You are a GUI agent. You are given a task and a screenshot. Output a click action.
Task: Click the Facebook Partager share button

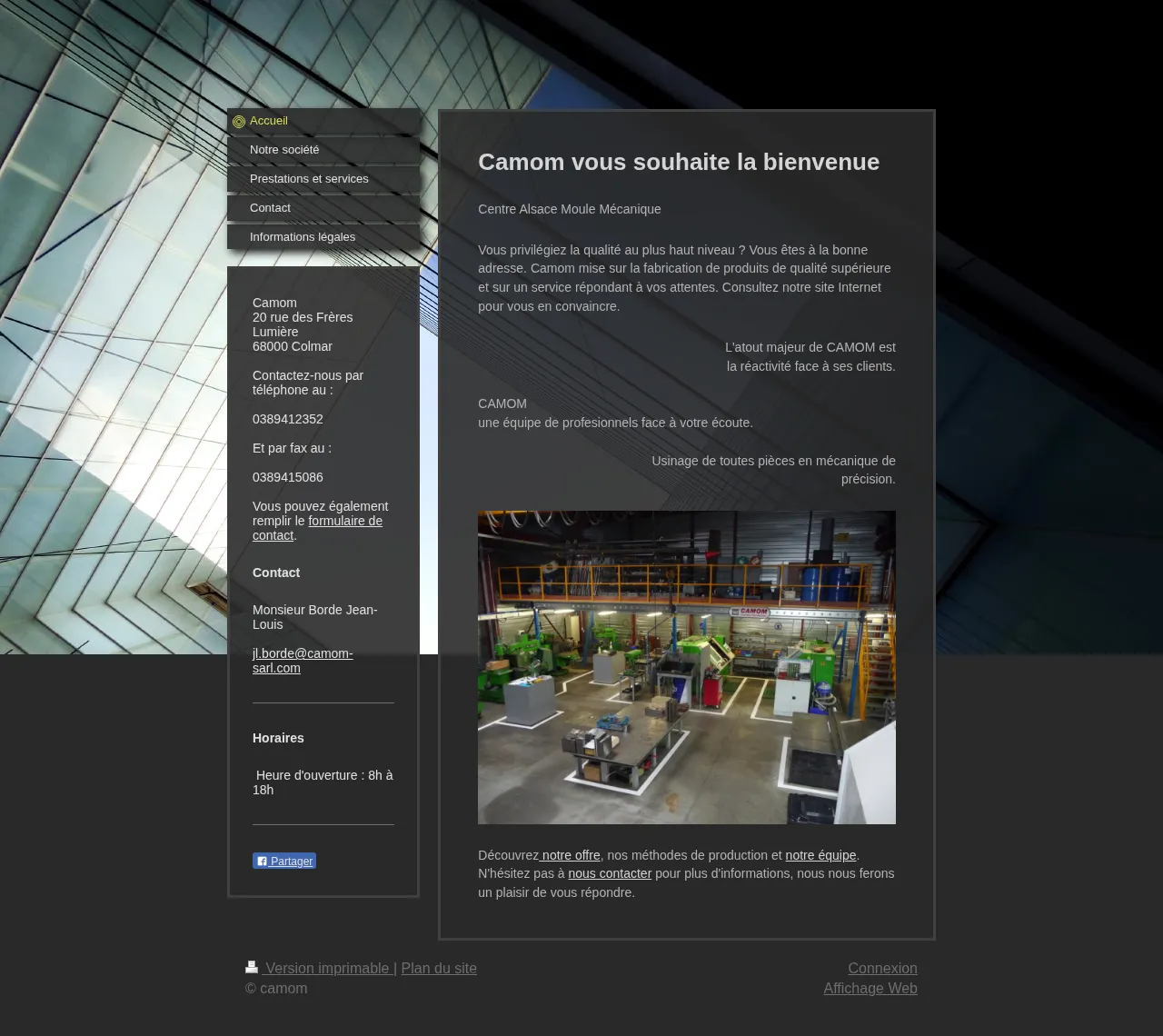pos(284,861)
